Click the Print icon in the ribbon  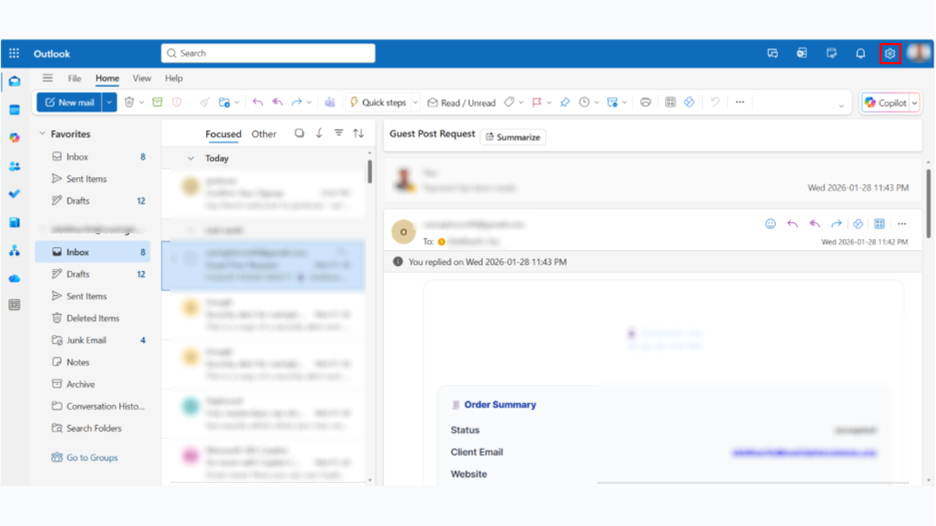point(645,102)
